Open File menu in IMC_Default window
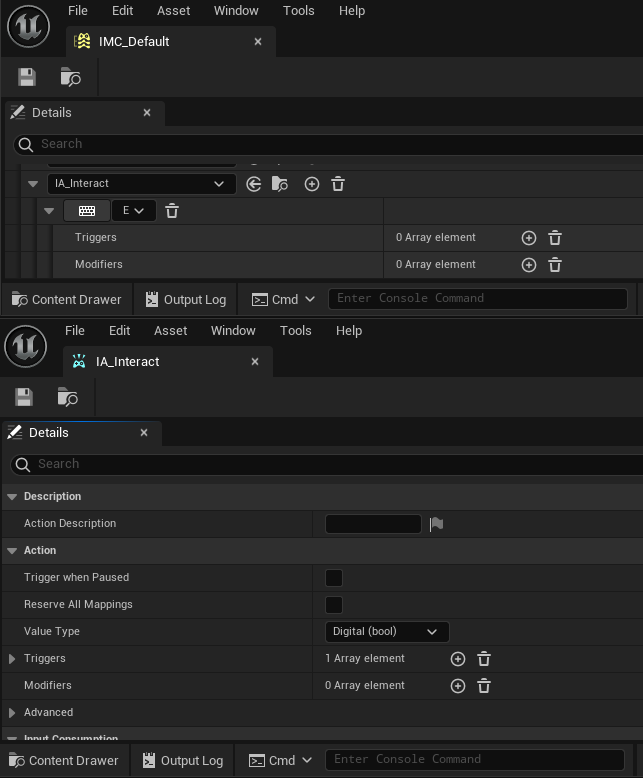643x778 pixels. point(78,10)
